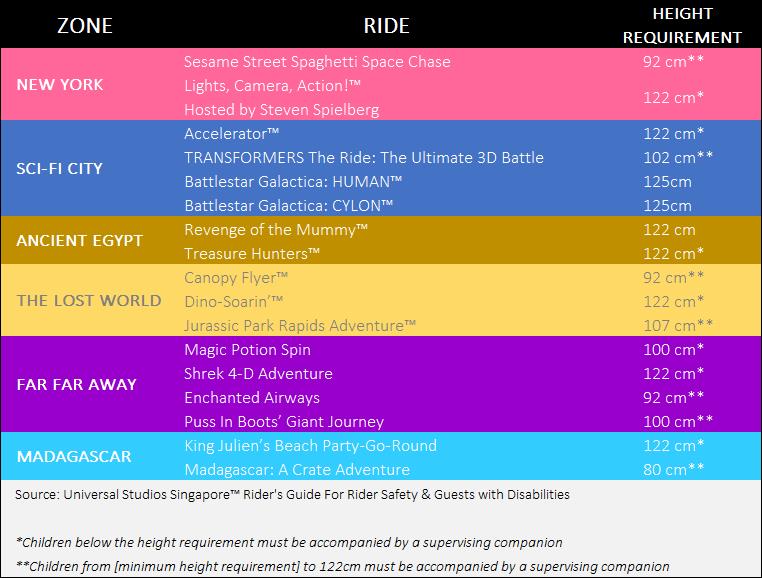The height and width of the screenshot is (578, 762).
Task: Click the Accelerator ride name
Action: click(x=231, y=134)
